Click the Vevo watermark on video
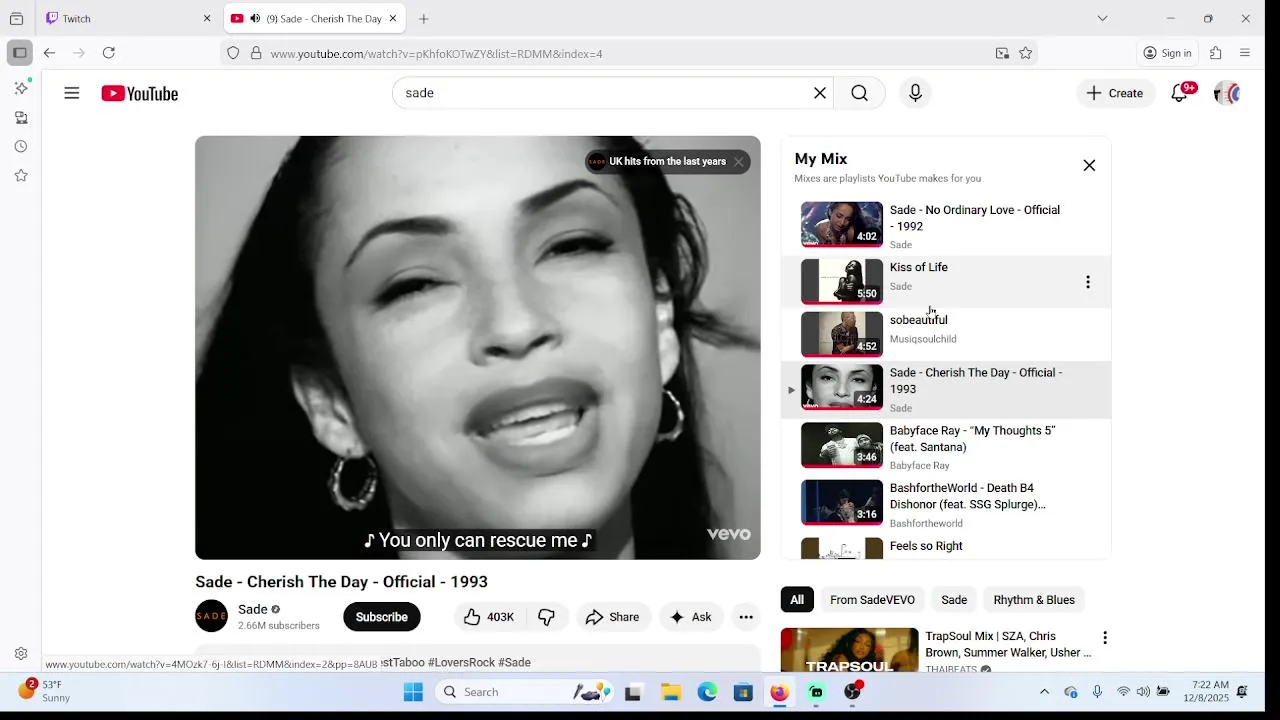Screen dimensions: 1280x720 pos(729,534)
